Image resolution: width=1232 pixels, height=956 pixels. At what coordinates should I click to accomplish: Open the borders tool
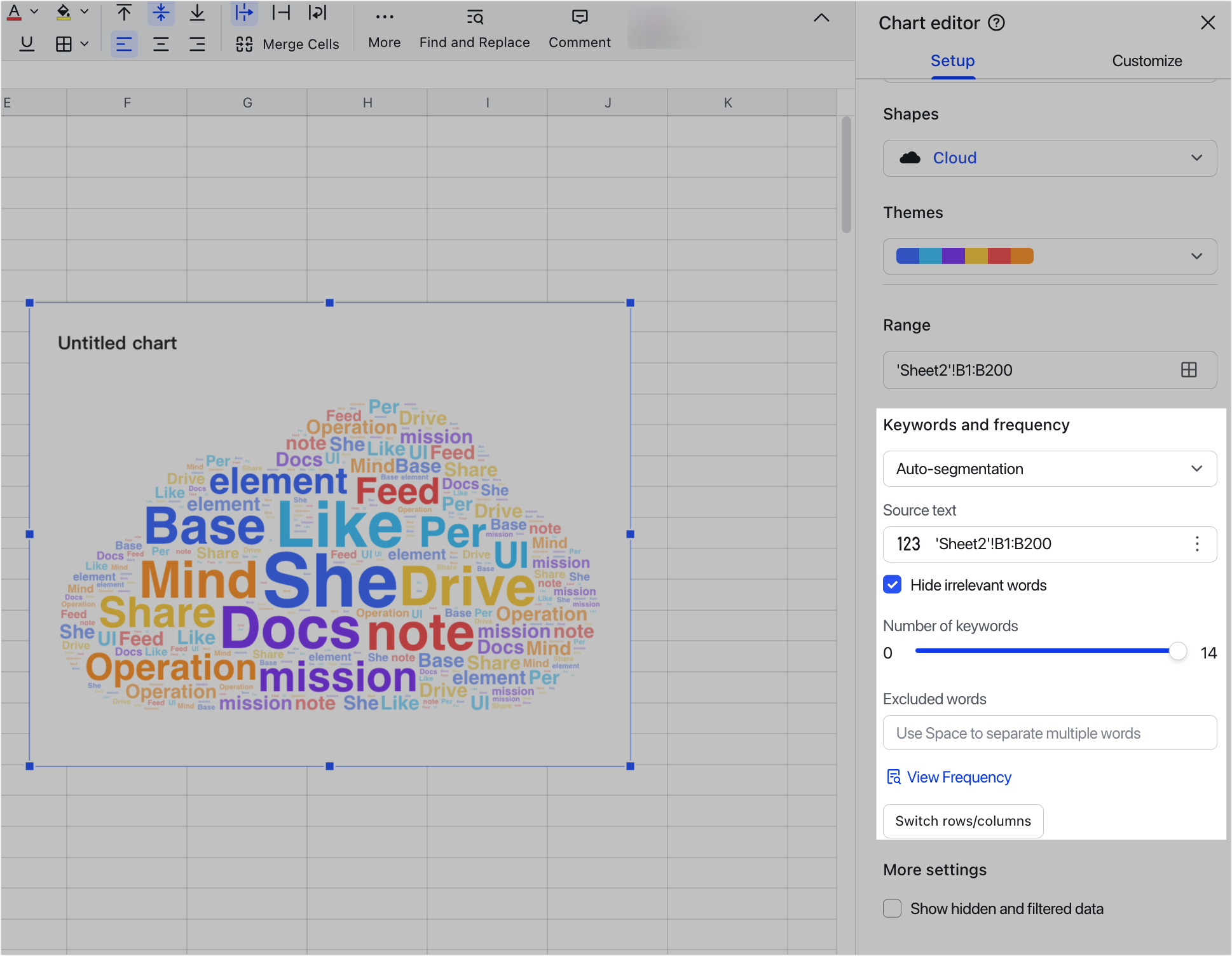(x=63, y=44)
